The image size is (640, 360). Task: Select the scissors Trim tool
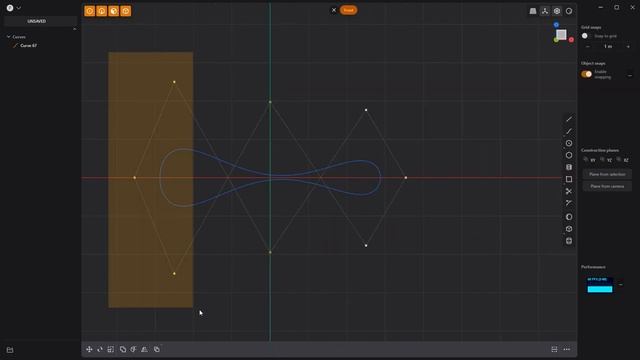pos(569,191)
